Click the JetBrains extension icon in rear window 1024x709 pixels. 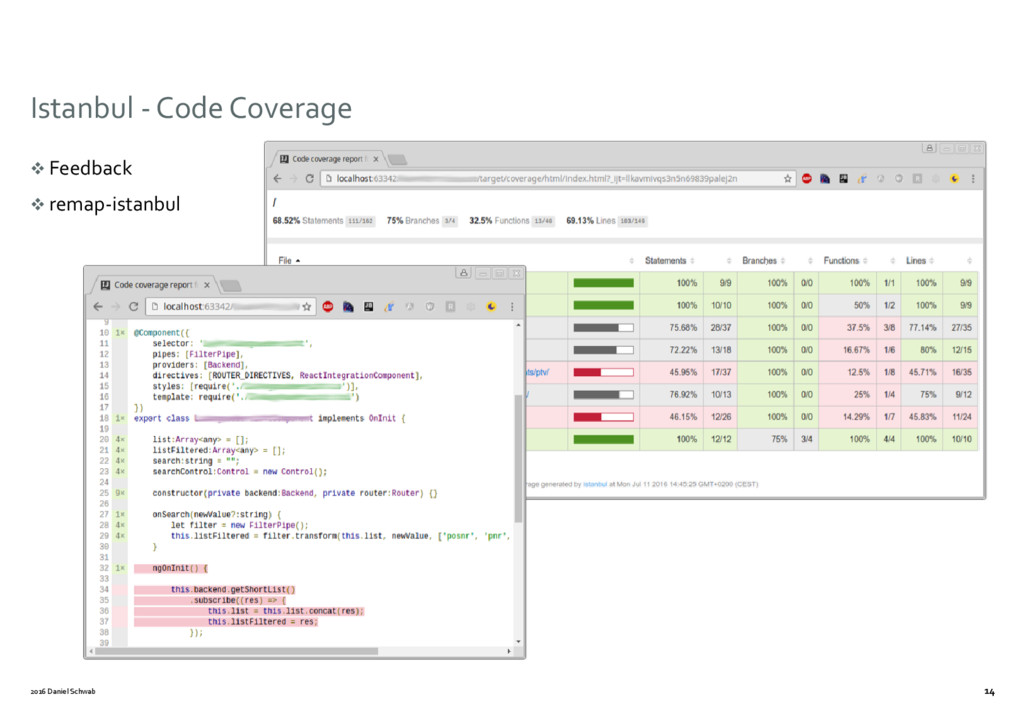point(844,178)
